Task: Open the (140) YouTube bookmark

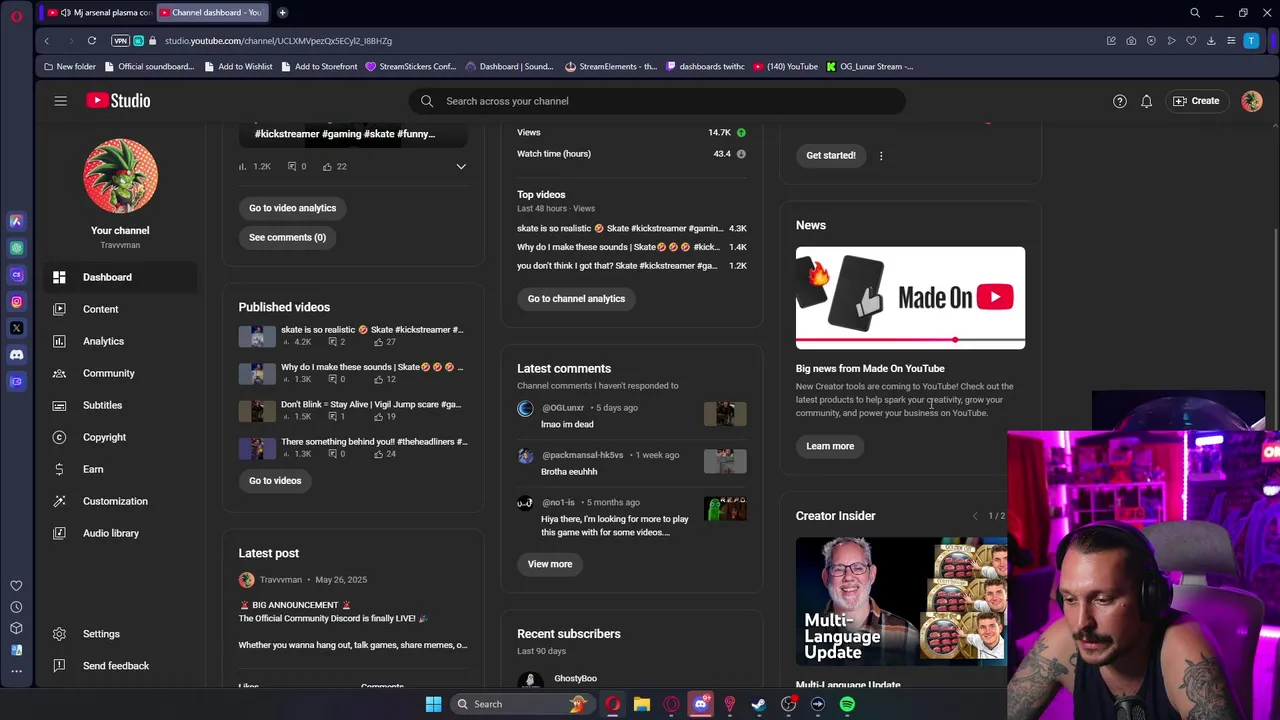Action: tap(785, 67)
